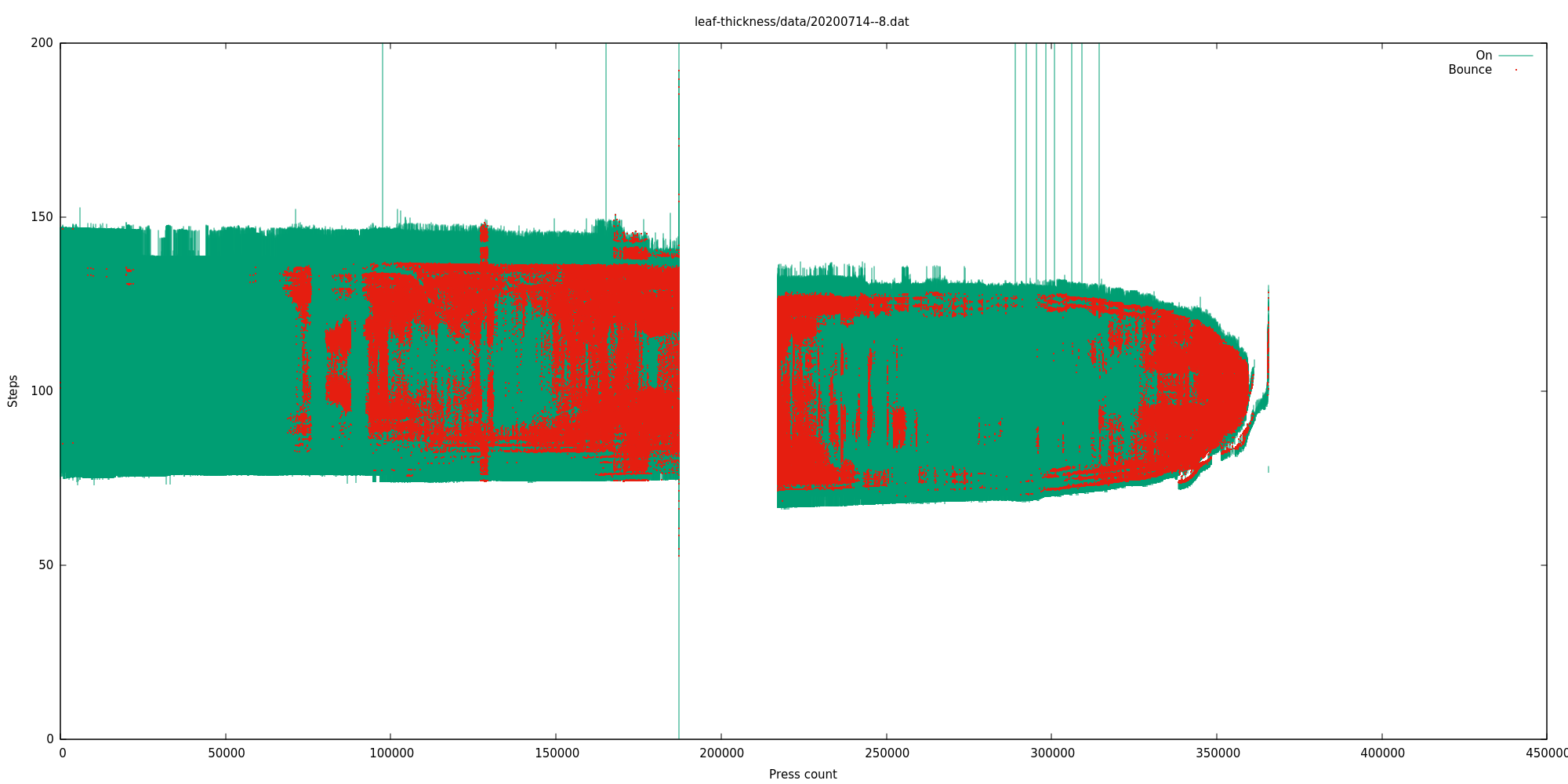Click the 100000 tick label on x-axis

[391, 753]
